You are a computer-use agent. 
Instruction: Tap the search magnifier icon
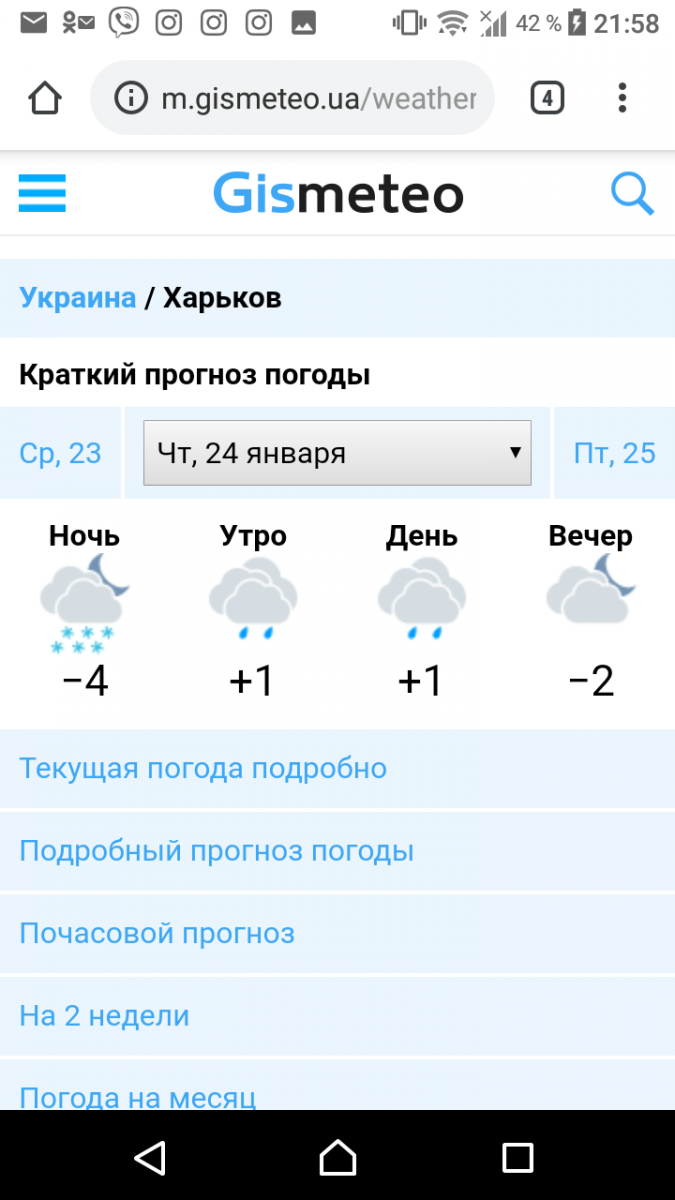[632, 193]
